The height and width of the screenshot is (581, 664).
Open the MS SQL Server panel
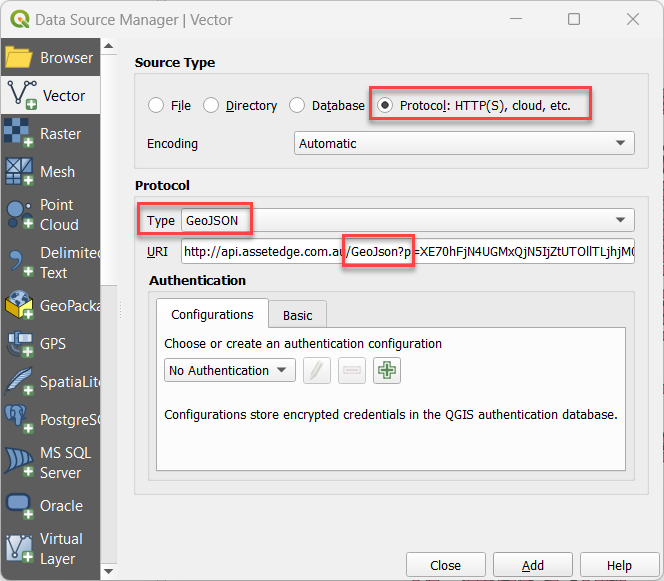50,462
